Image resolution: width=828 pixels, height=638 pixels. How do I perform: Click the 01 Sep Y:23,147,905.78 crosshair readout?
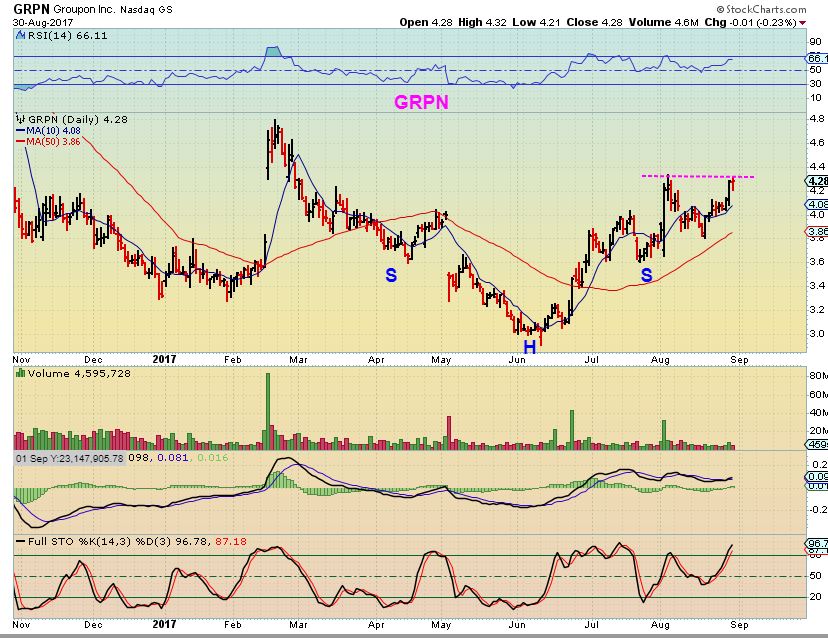point(69,458)
